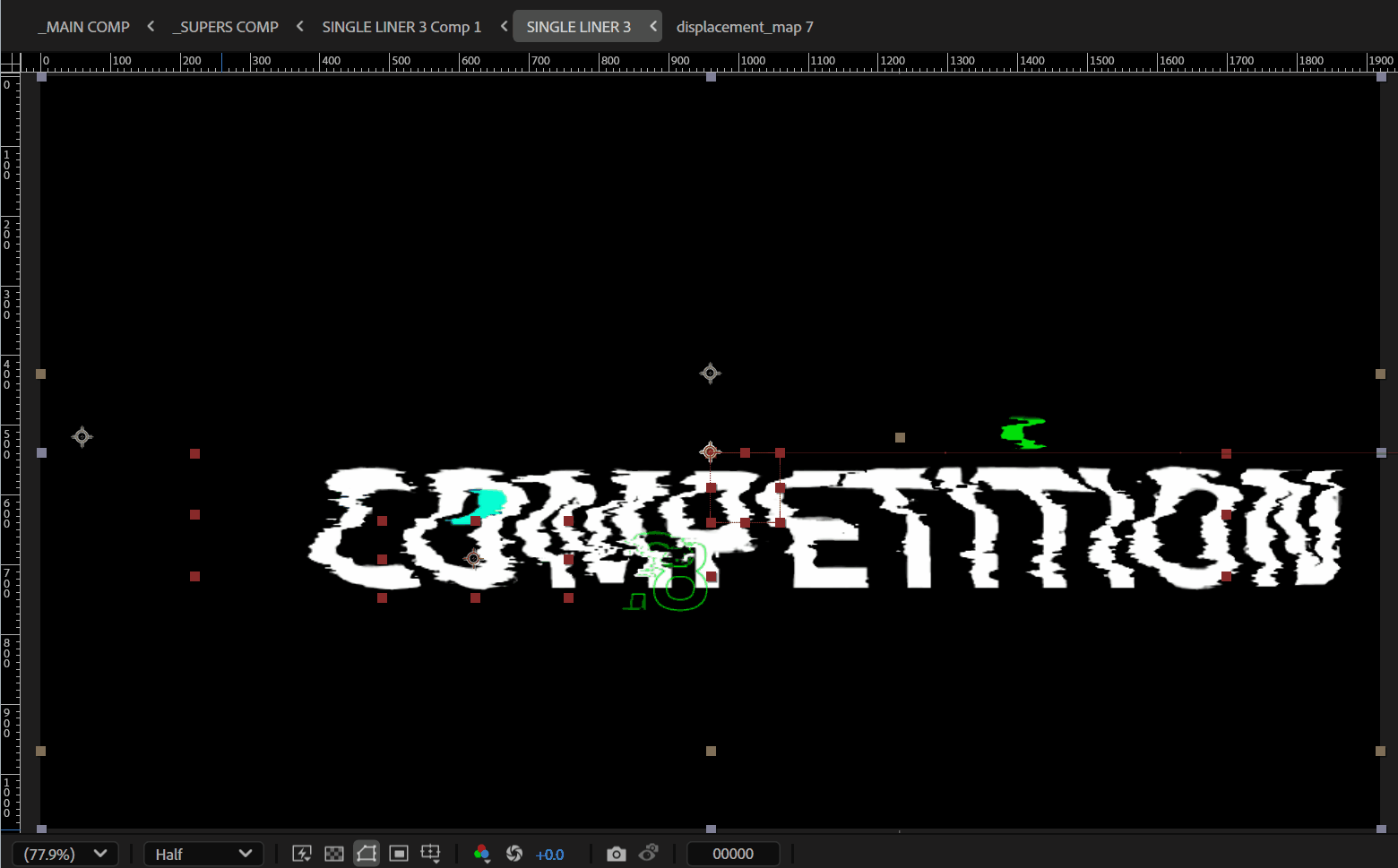Click the horizontal ruler at 1000
The width and height of the screenshot is (1398, 868).
click(753, 61)
